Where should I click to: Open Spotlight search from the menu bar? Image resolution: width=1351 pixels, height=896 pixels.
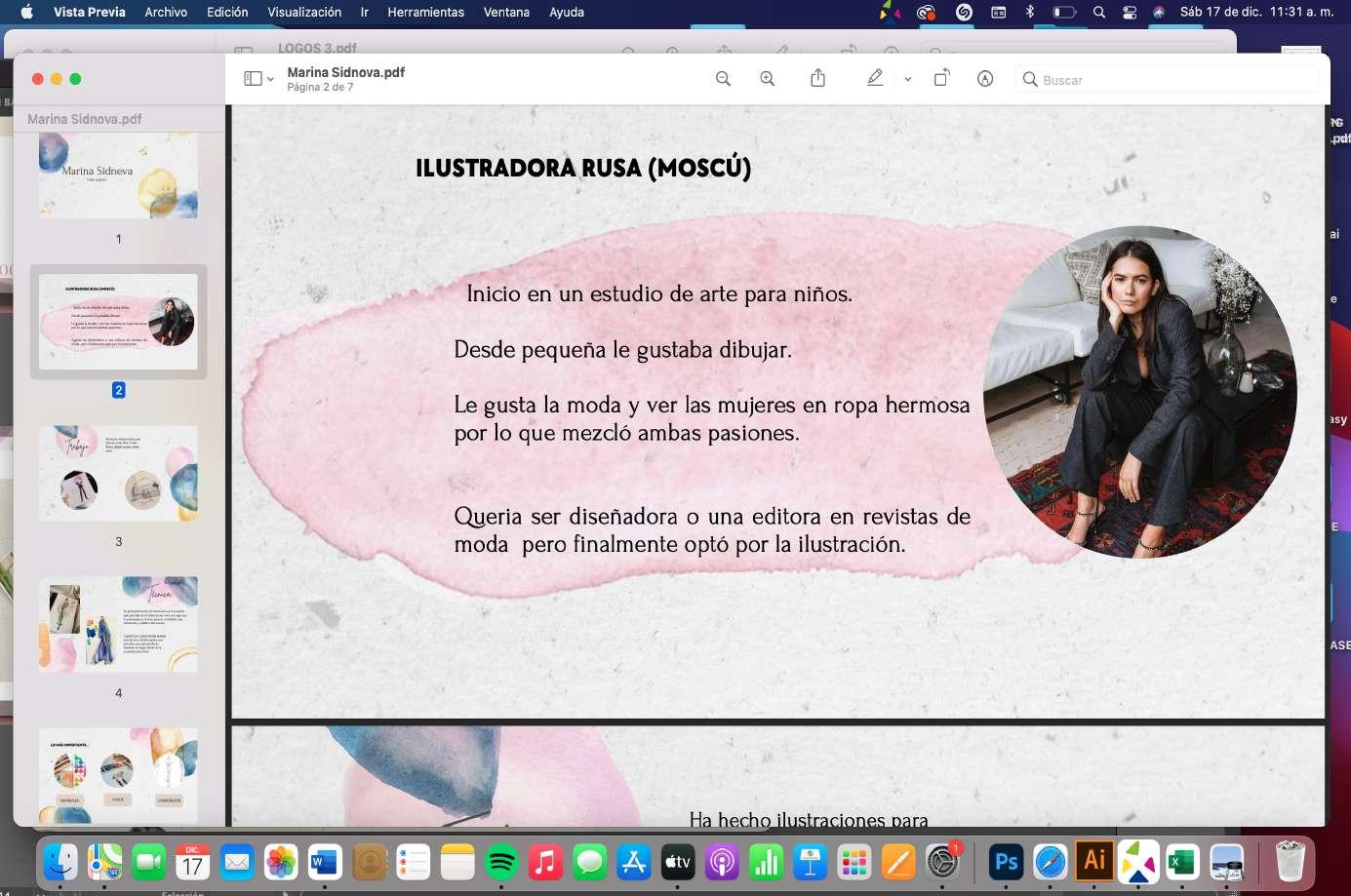(x=1098, y=12)
